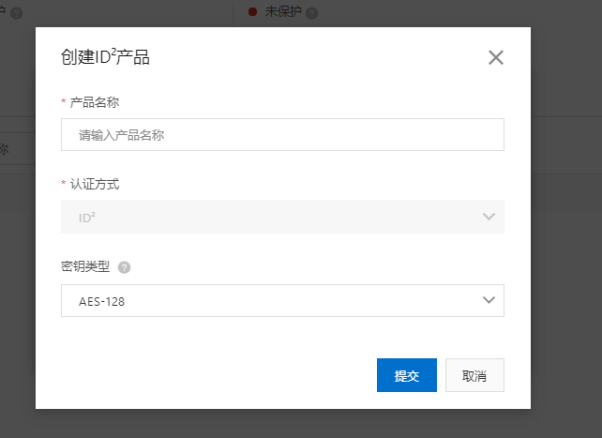Viewport: 602px width, 438px height.
Task: Cancel the dialog with 取消 button
Action: [475, 375]
